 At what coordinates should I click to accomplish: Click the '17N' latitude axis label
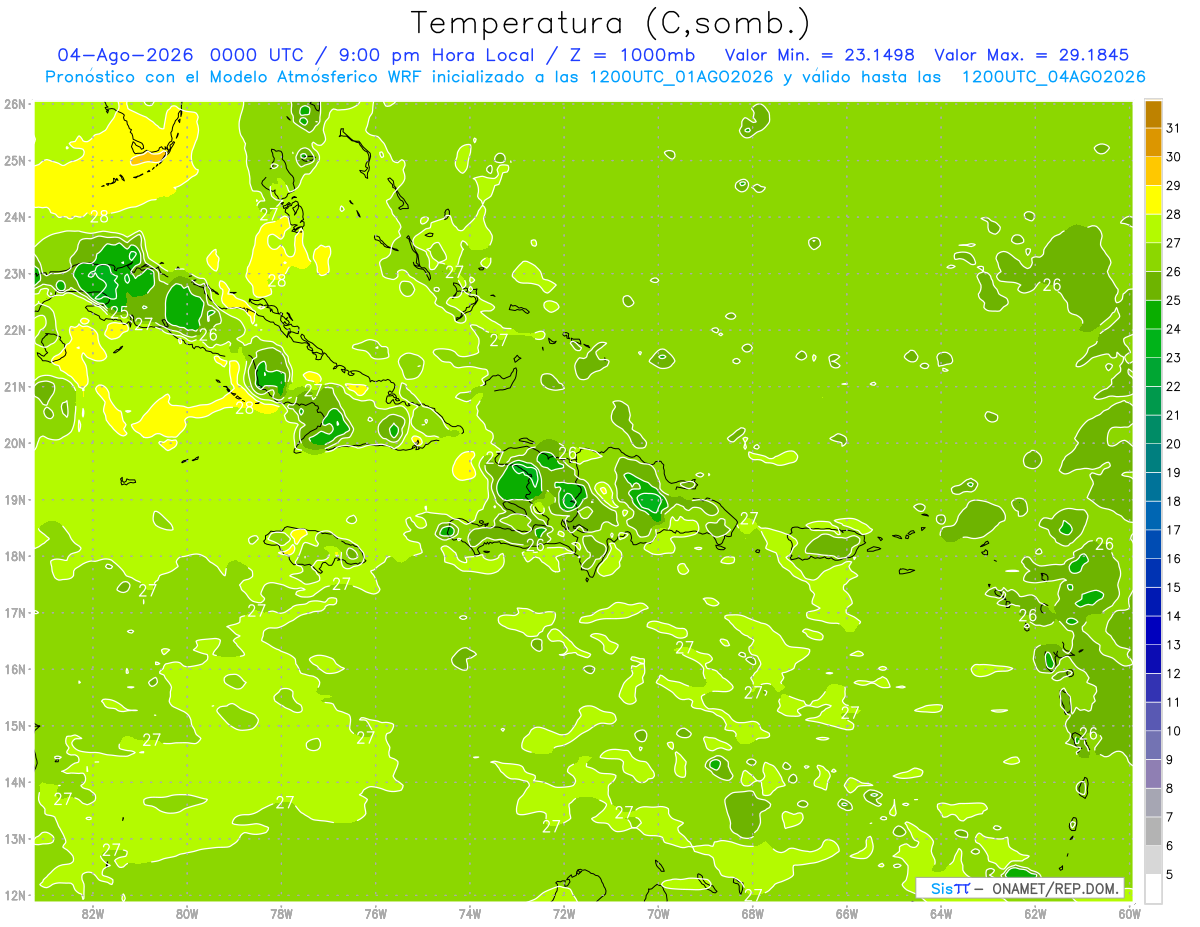[x=15, y=612]
